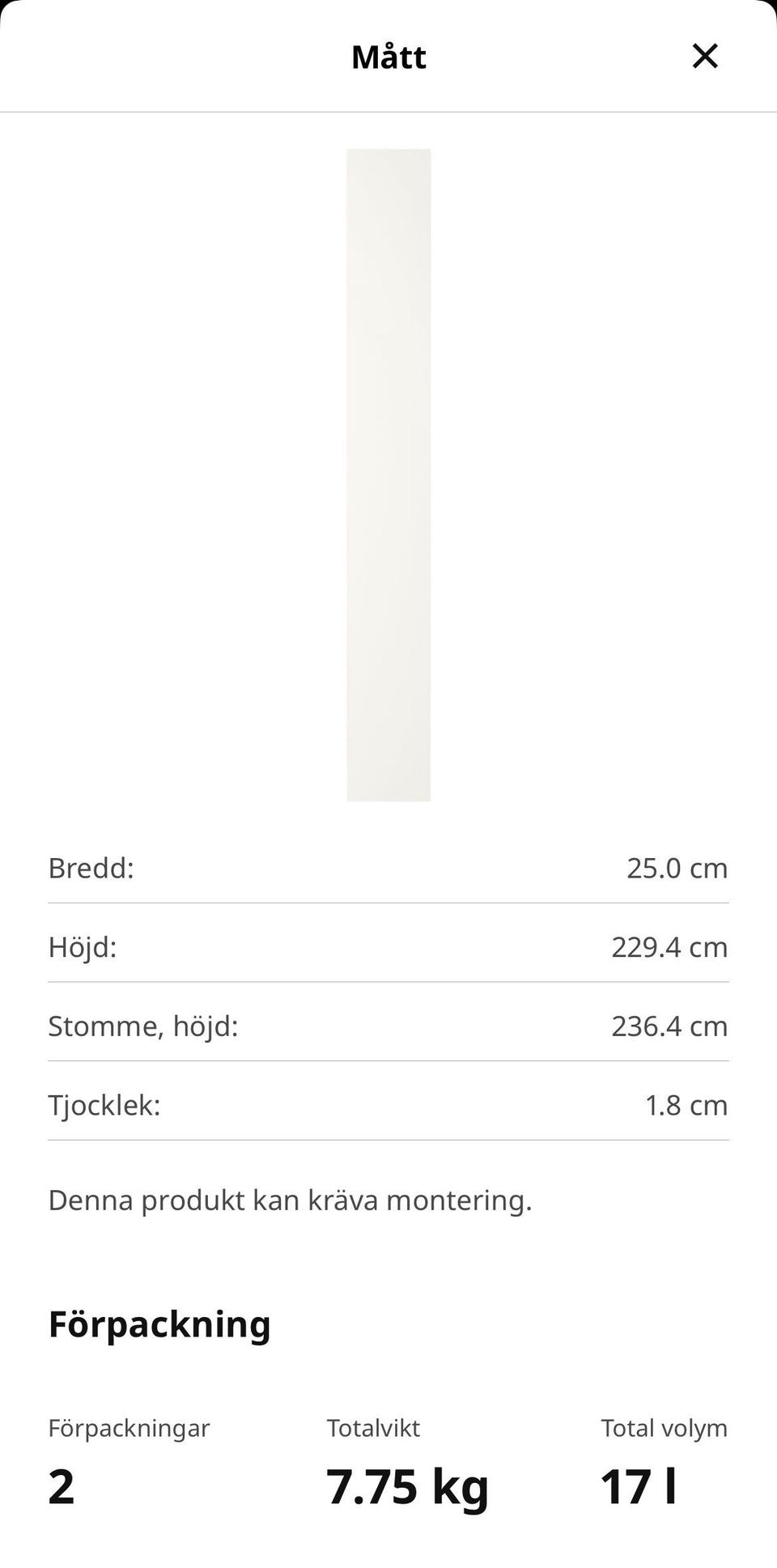Select the Tjocklek label

(x=104, y=1105)
